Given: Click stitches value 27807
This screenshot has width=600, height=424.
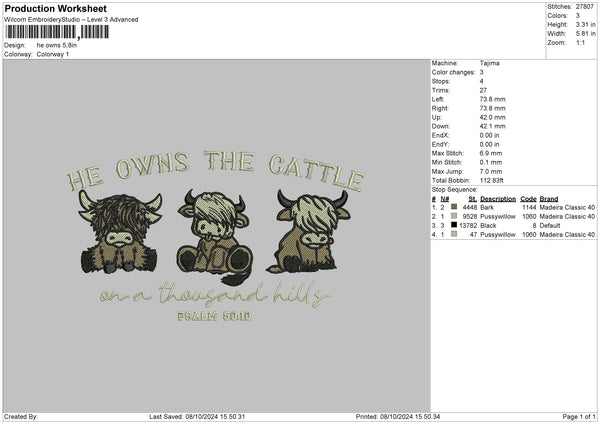Looking at the screenshot, I should coord(585,7).
